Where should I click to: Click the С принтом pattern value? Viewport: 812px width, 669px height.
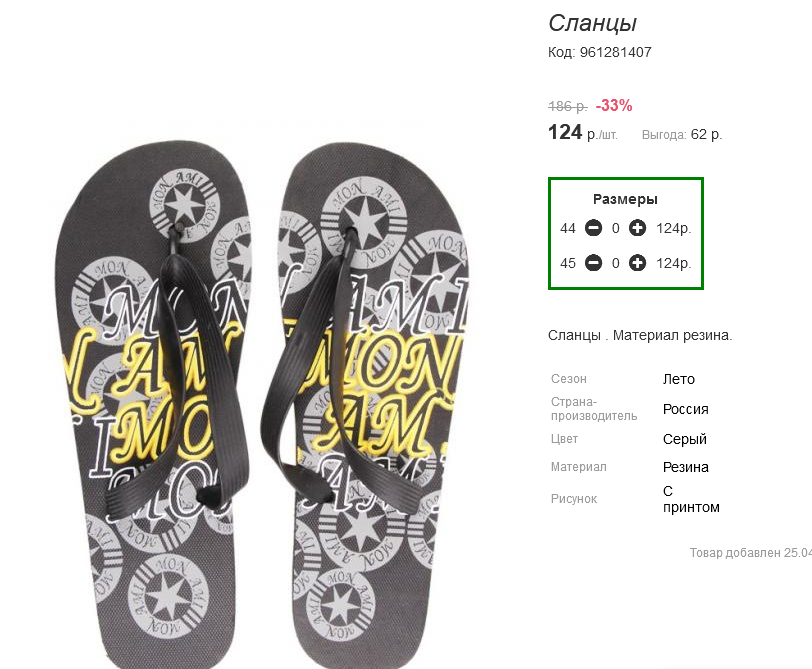click(691, 499)
